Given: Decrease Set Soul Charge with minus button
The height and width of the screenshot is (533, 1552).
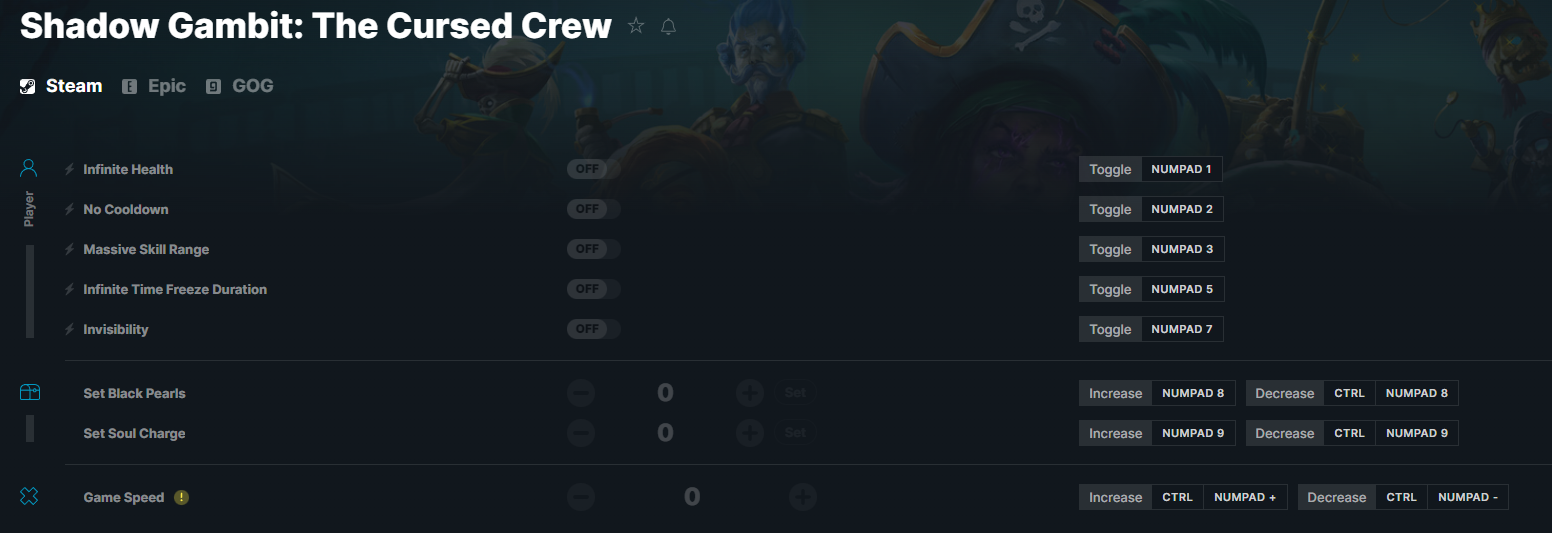Looking at the screenshot, I should coord(581,433).
